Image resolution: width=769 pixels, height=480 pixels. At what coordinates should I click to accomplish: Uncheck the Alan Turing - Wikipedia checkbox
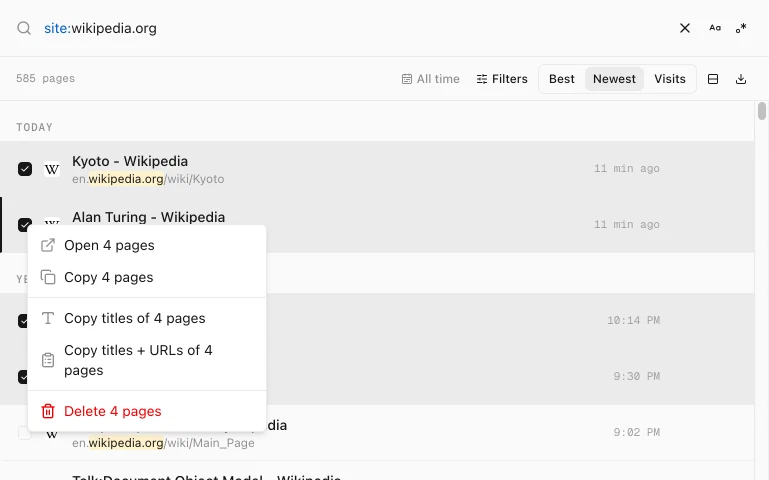25,223
